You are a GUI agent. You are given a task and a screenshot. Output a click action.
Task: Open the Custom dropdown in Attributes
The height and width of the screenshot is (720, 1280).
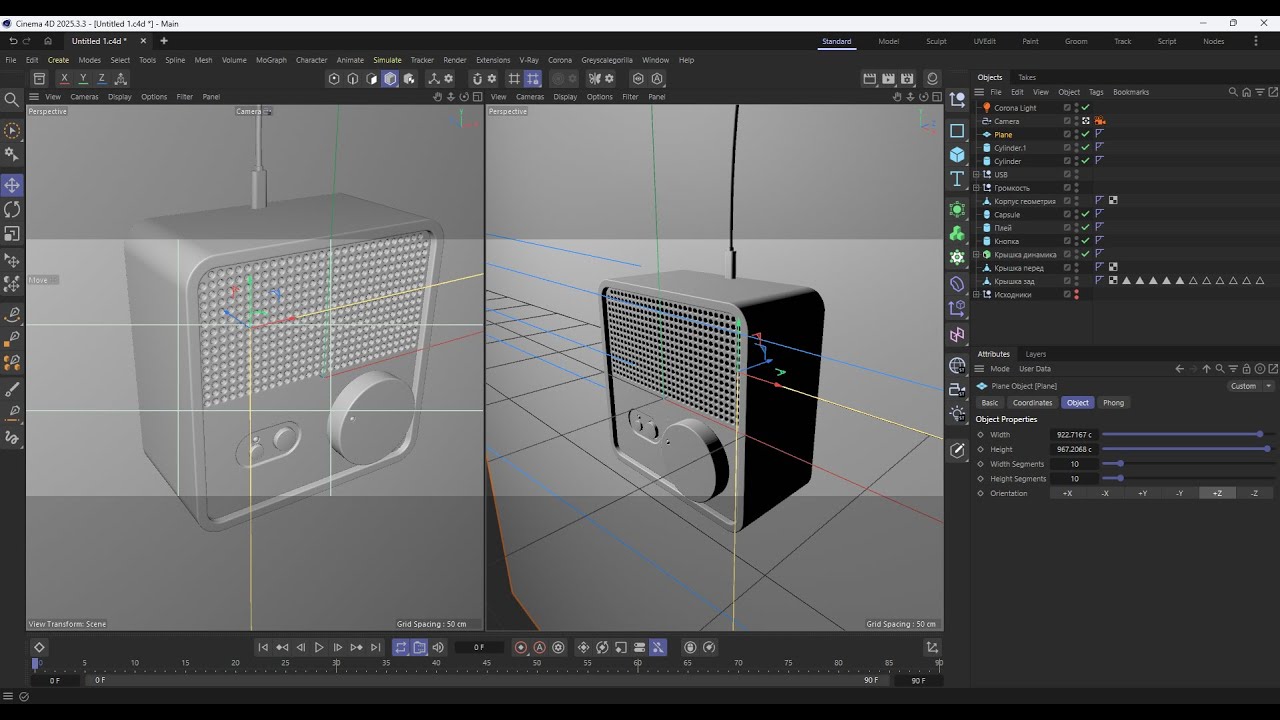click(1251, 386)
